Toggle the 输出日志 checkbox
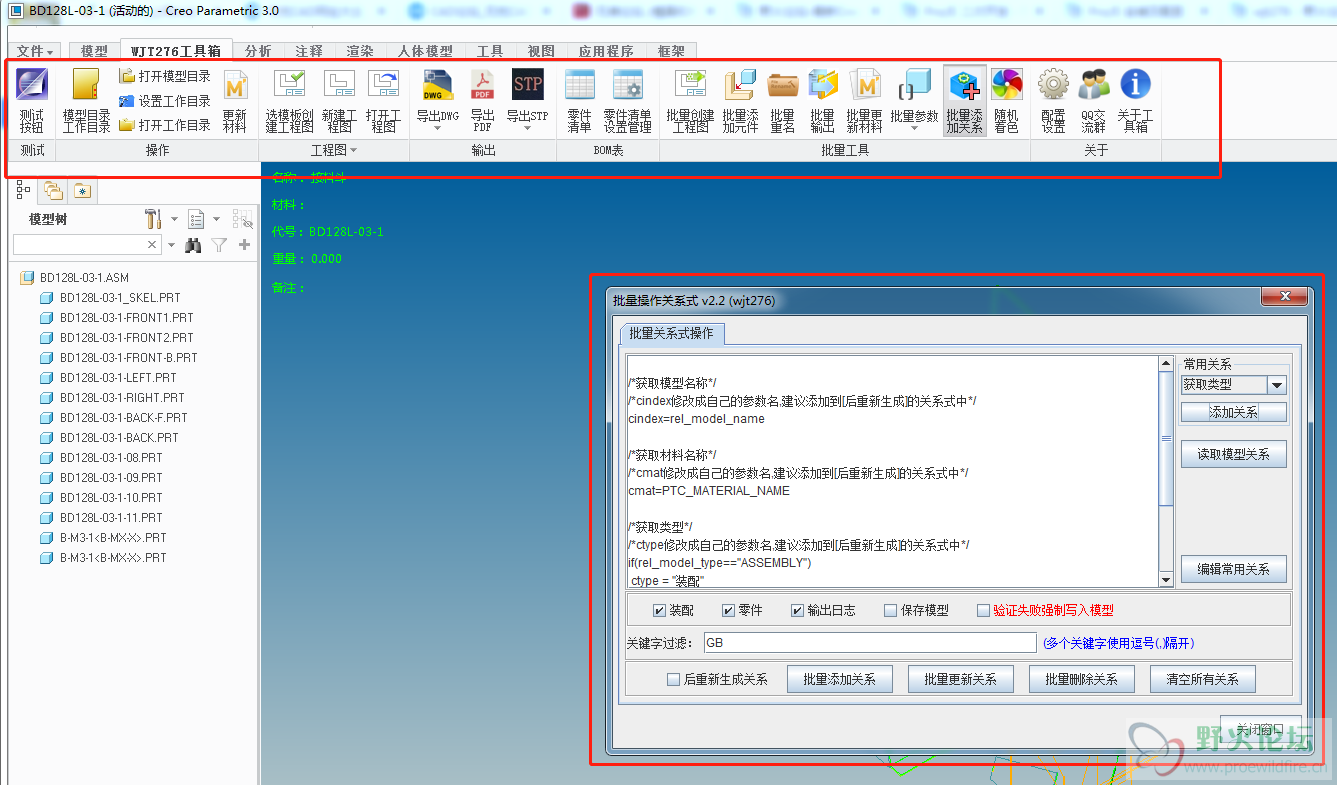The image size is (1337, 785). 797,610
